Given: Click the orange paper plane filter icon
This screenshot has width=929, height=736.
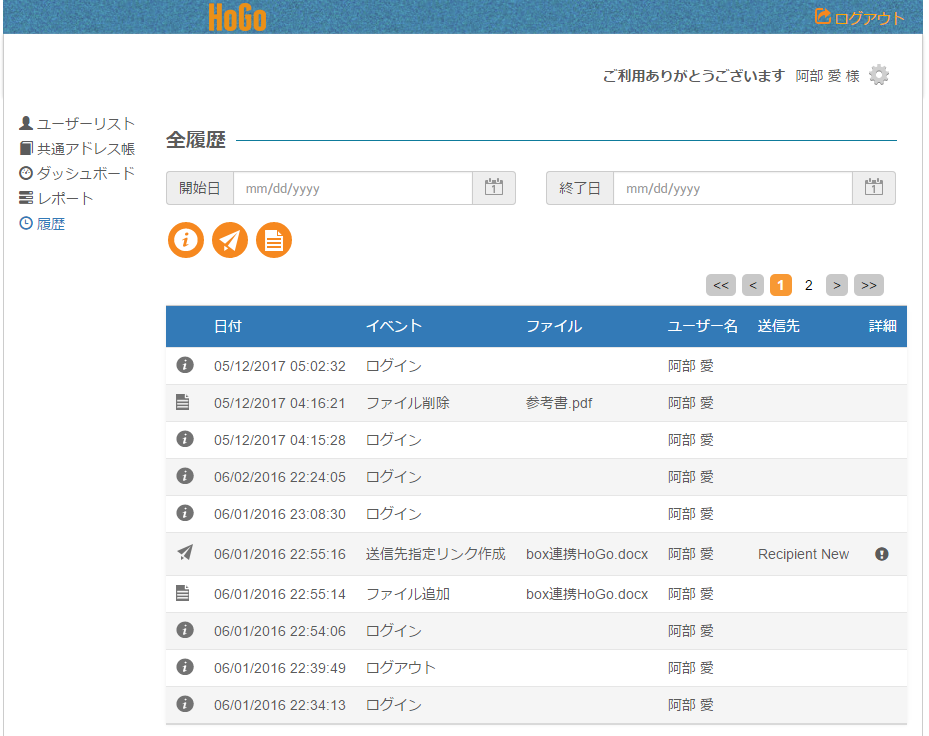Looking at the screenshot, I should (x=230, y=240).
